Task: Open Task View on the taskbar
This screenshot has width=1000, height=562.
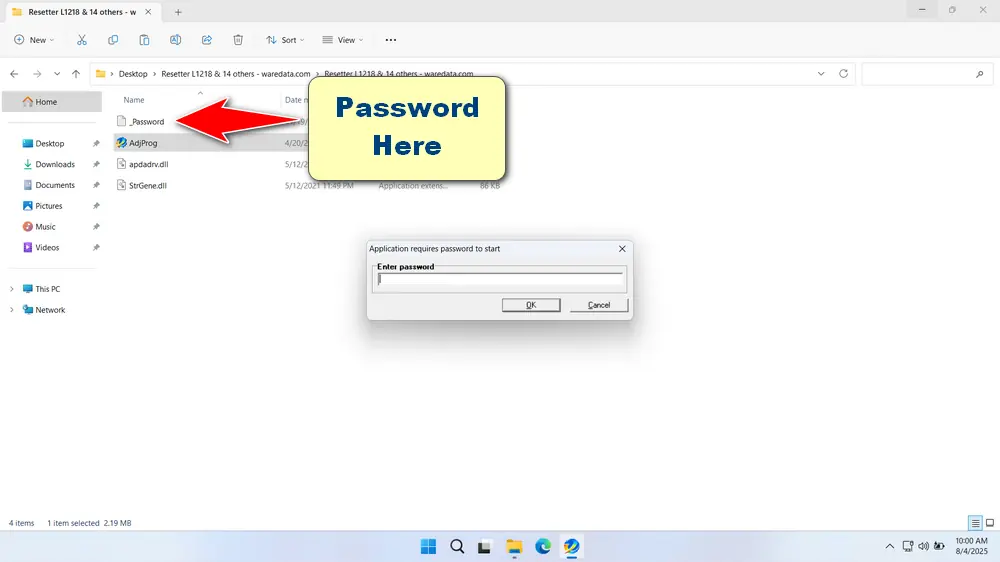Action: [x=485, y=547]
